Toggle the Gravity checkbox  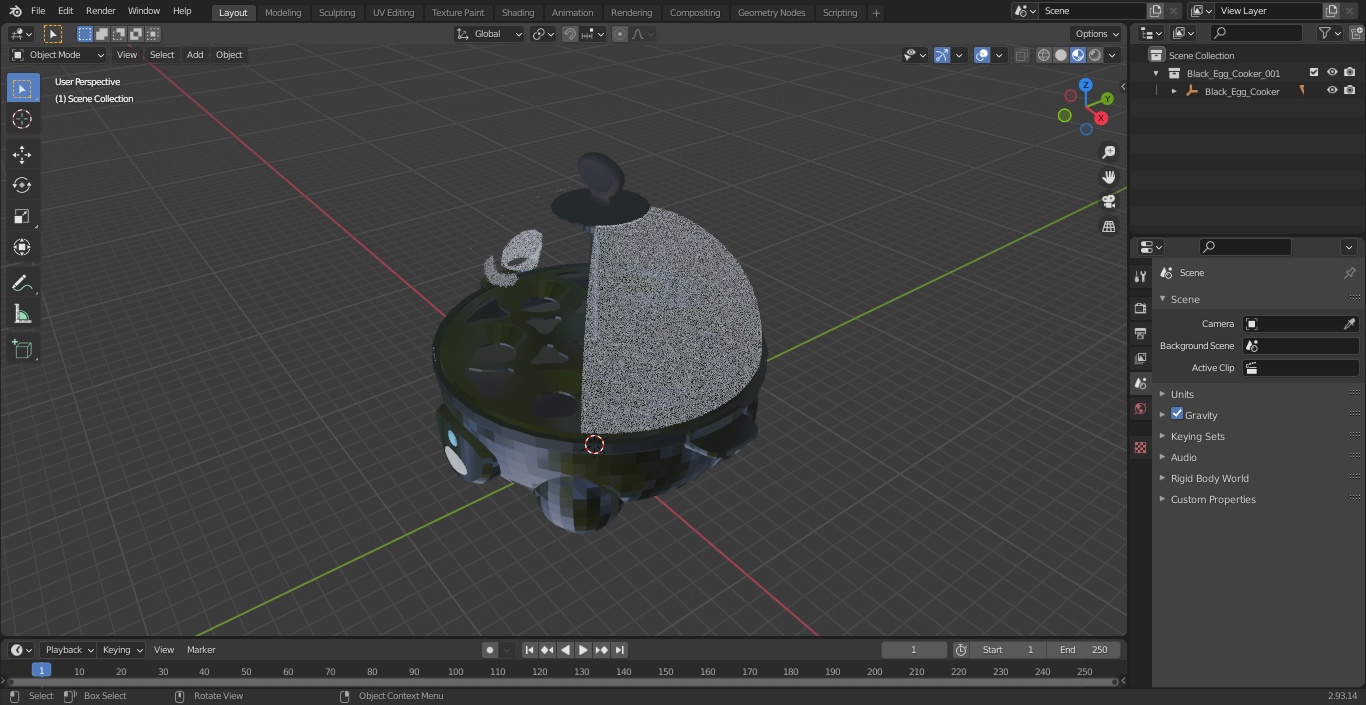[x=1177, y=414]
